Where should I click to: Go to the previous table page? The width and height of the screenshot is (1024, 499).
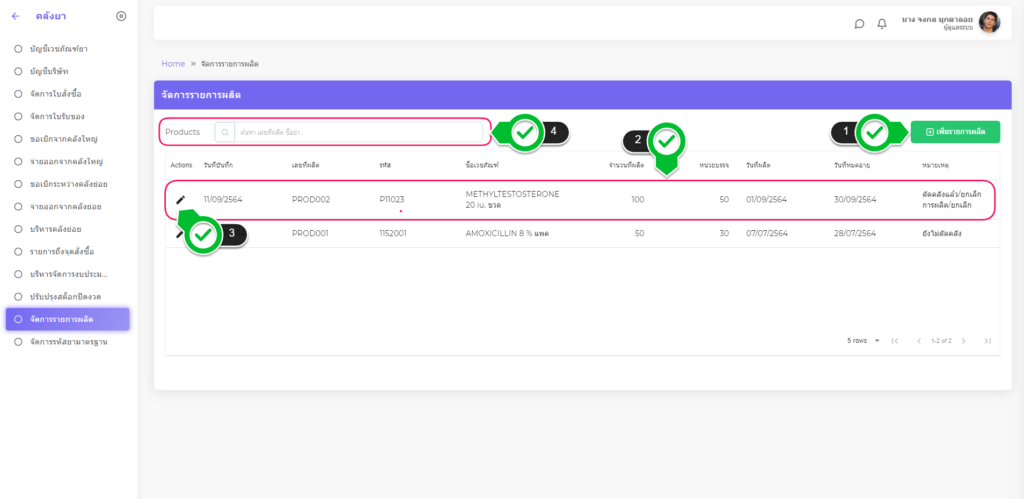[918, 341]
